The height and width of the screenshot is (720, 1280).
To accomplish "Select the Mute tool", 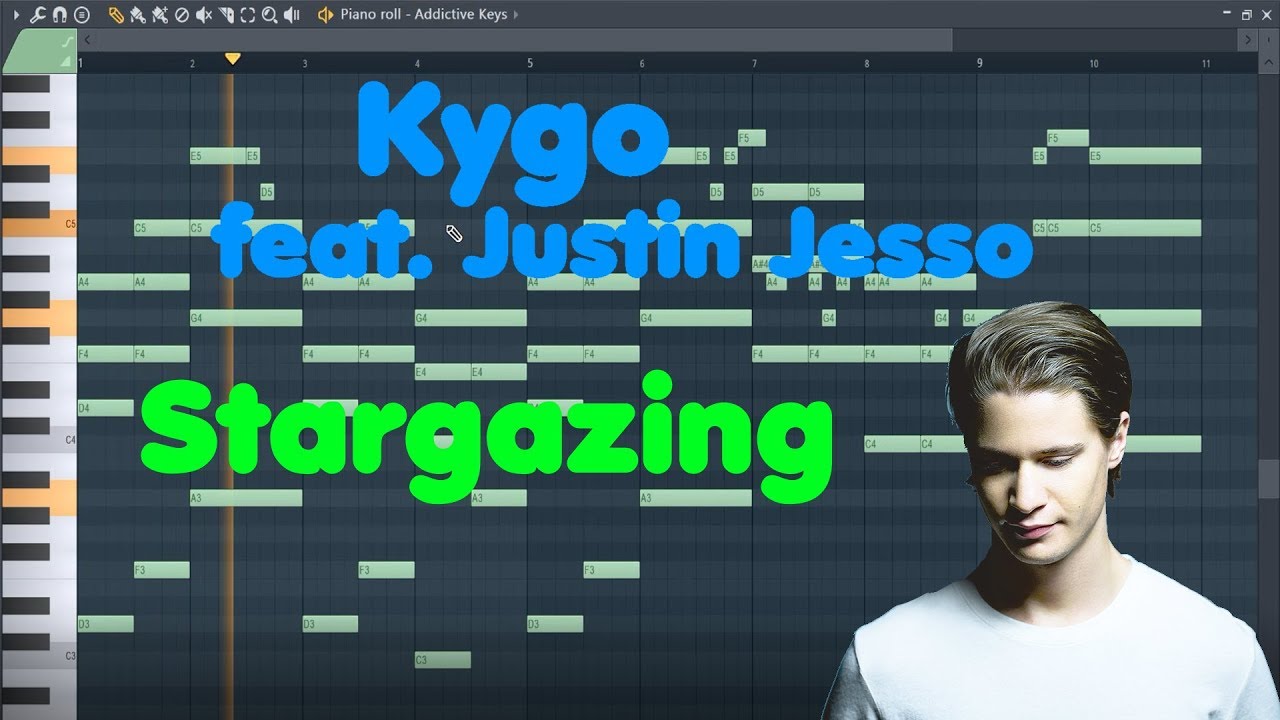I will coord(204,15).
